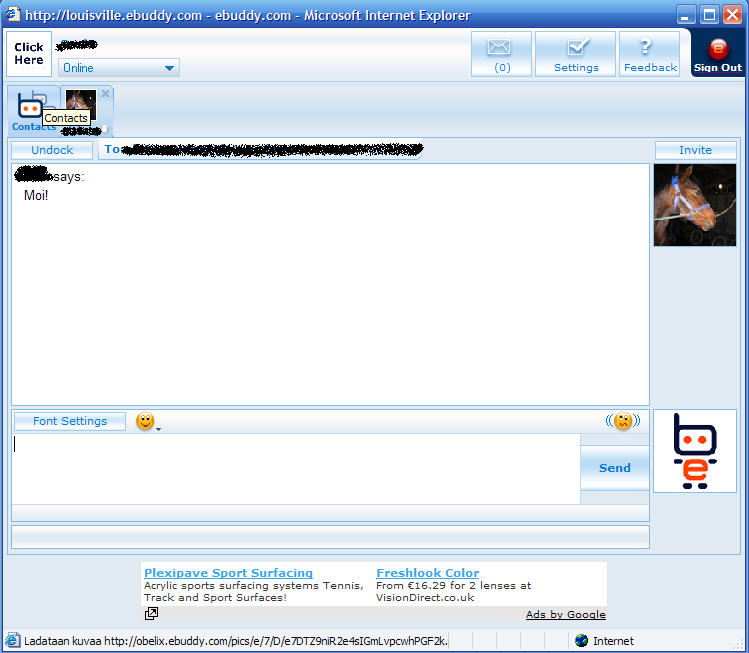Open the smiley emoticon picker
This screenshot has width=749, height=653.
145,421
